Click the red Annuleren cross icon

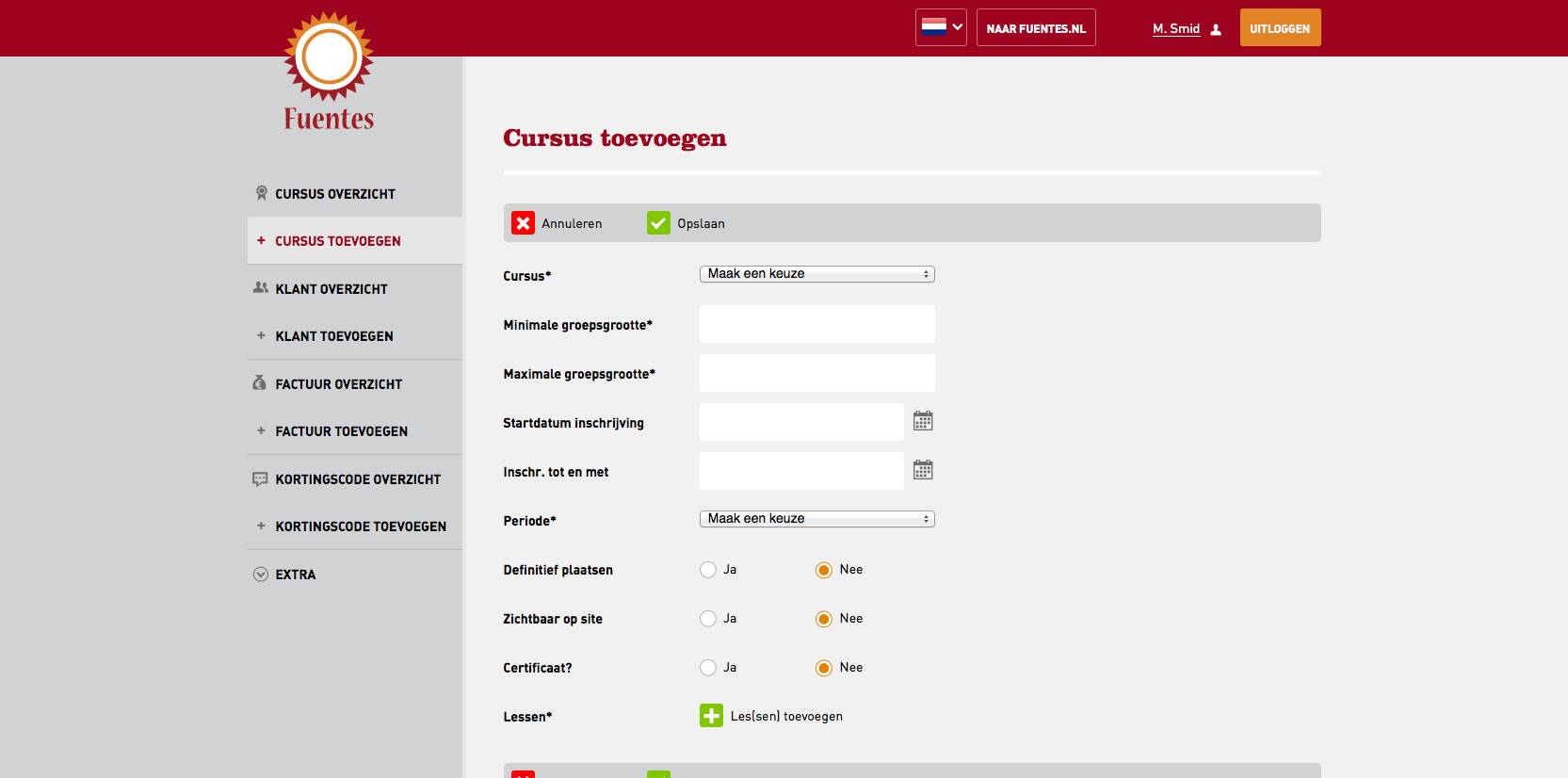coord(523,223)
